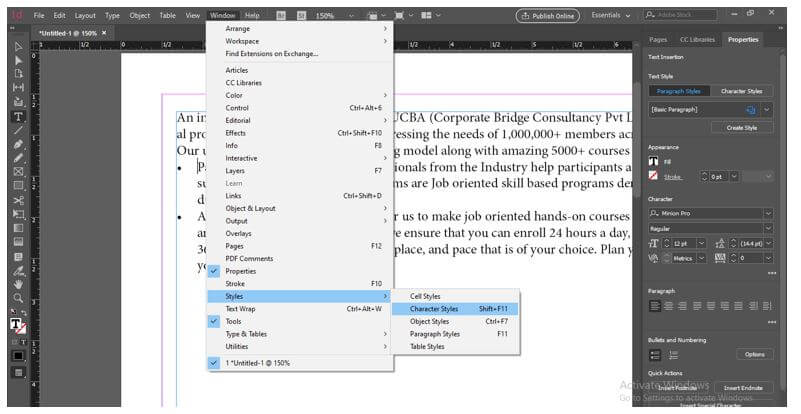801x414 pixels.
Task: Click the Align right paragraph icon
Action: pos(682,306)
